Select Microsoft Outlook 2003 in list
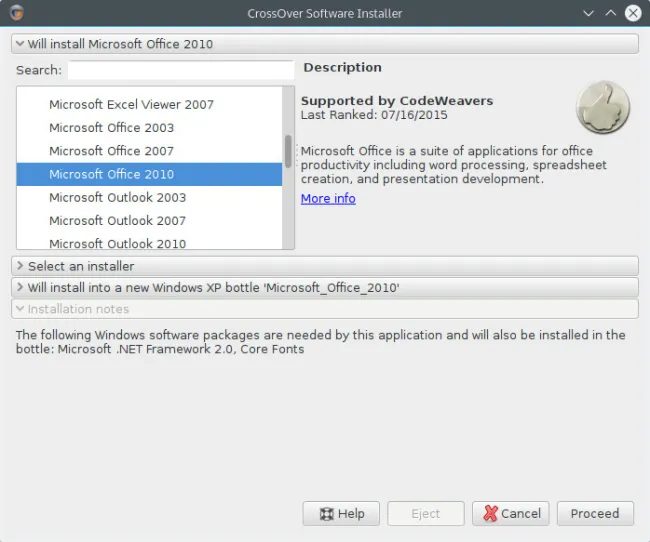This screenshot has height=542, width=650. pos(149,197)
